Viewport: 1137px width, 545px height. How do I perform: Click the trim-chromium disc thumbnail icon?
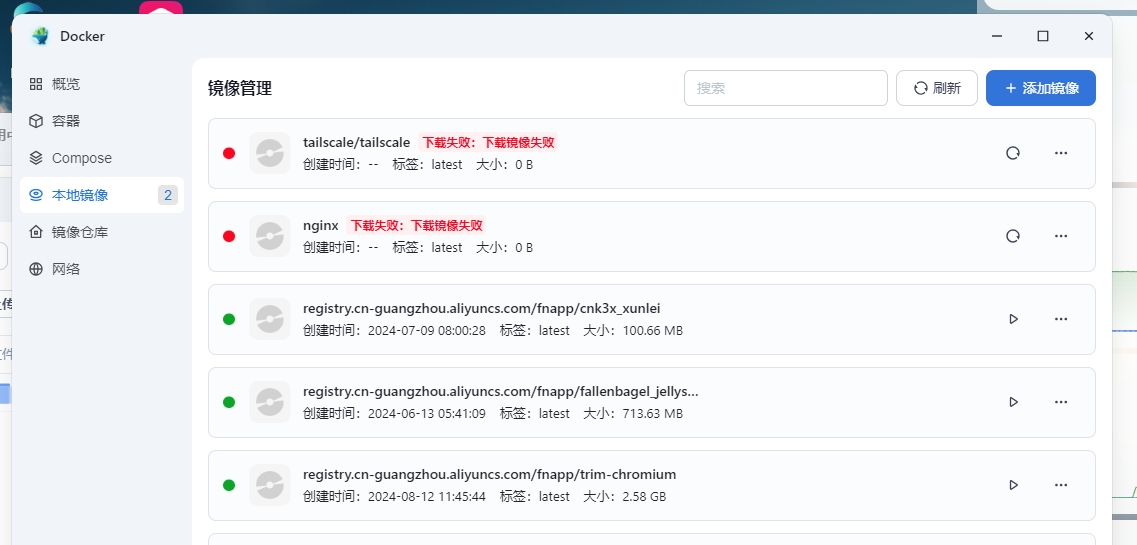(270, 485)
